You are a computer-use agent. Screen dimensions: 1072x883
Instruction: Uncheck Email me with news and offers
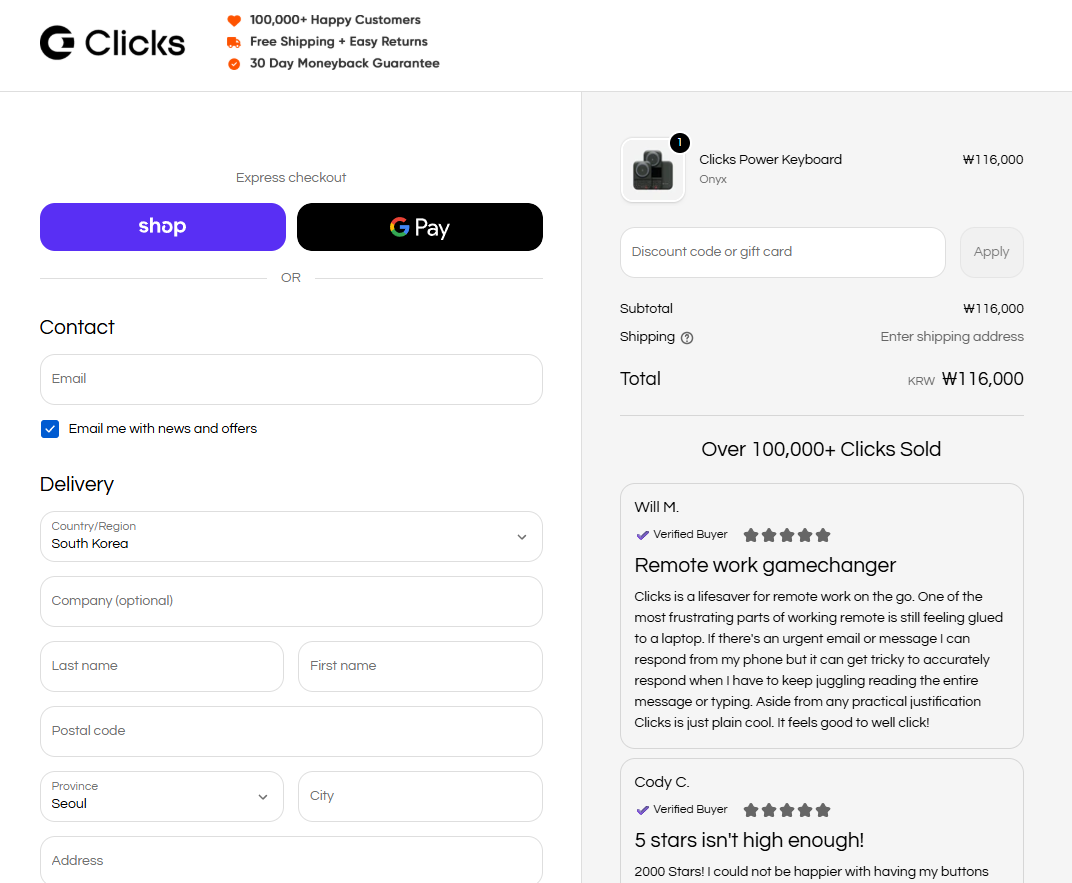(x=50, y=429)
